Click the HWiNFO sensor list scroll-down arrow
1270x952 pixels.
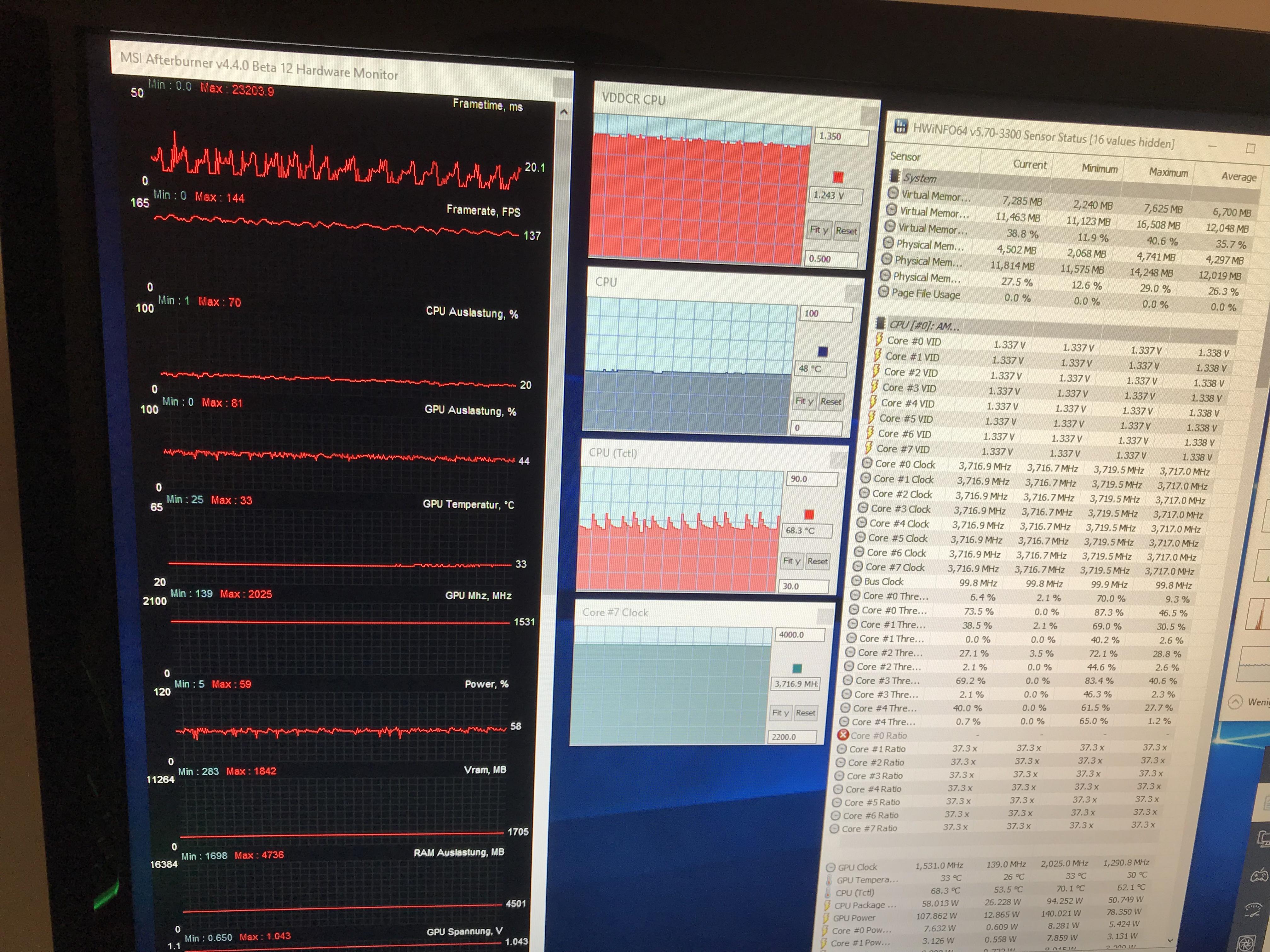(1171, 940)
